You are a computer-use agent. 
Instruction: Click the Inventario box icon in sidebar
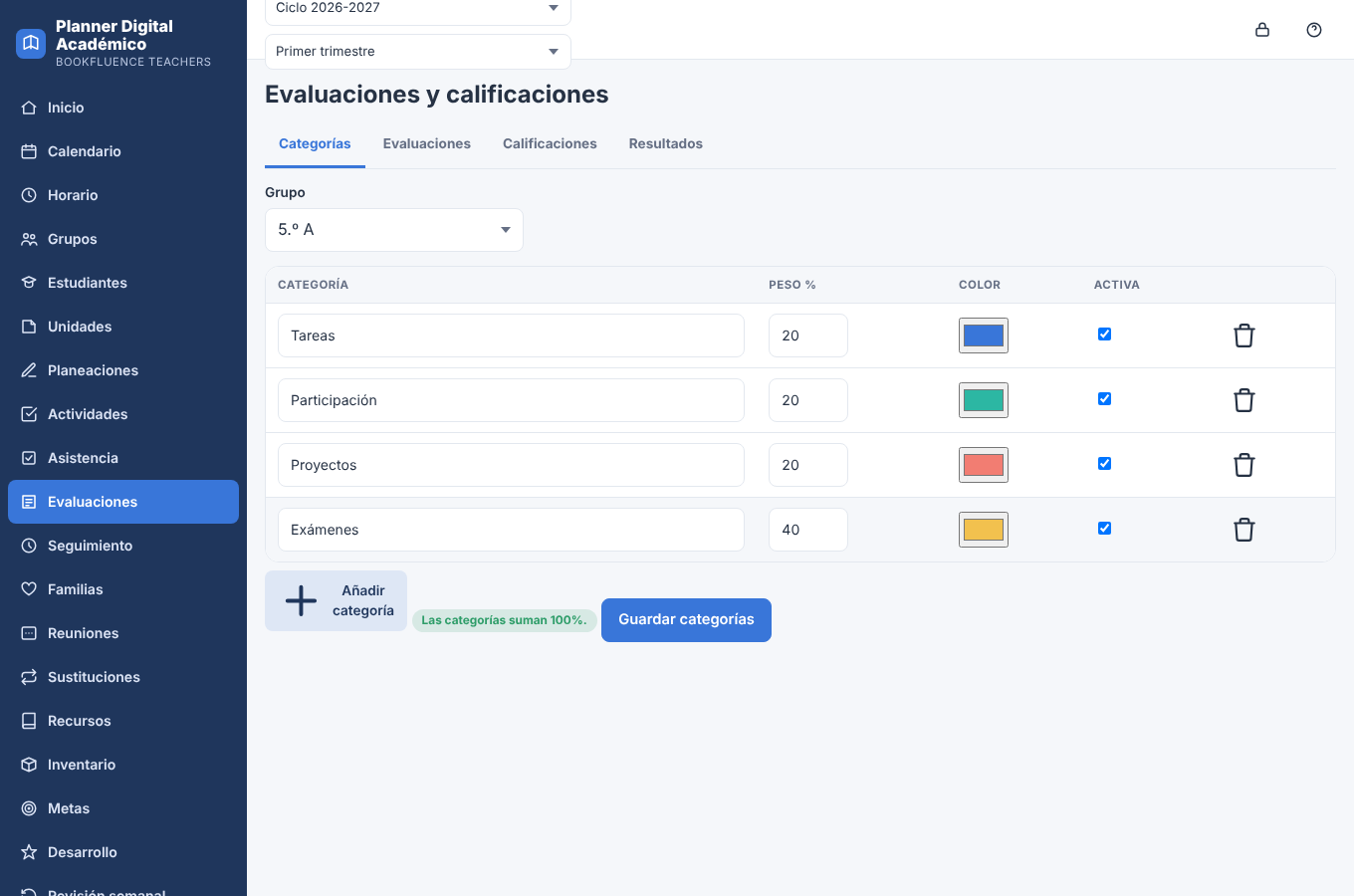coord(29,765)
